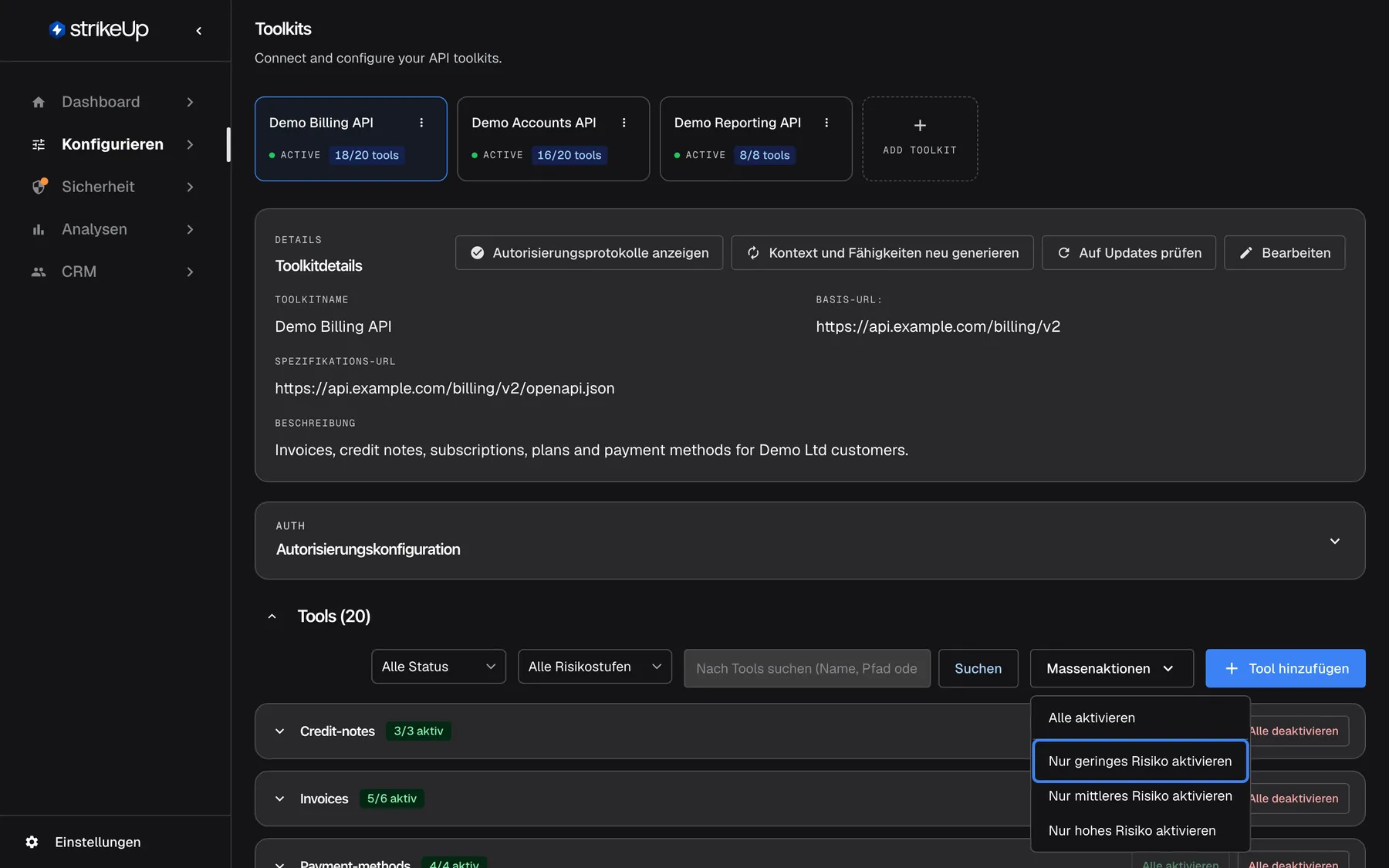
Task: Expand the Invoices tool group
Action: pyautogui.click(x=280, y=799)
